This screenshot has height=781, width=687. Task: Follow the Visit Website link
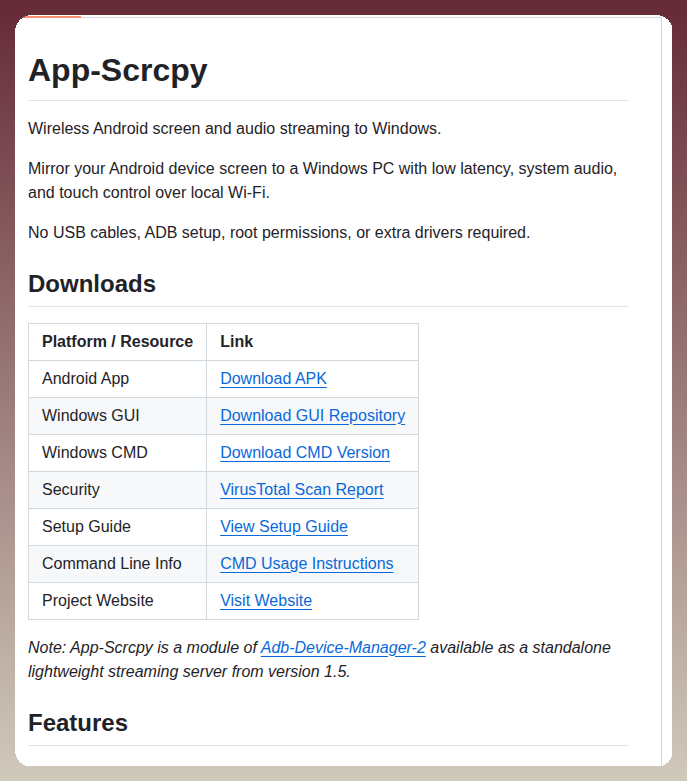(x=266, y=600)
